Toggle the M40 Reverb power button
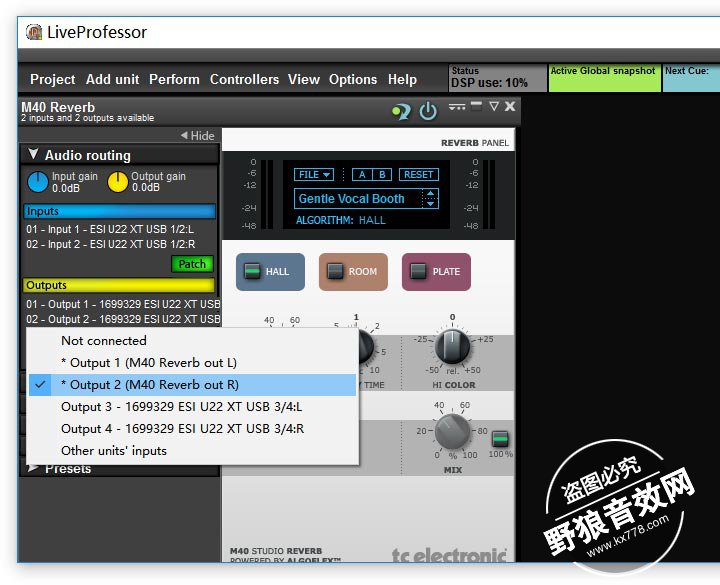The height and width of the screenshot is (585, 720). coord(428,111)
